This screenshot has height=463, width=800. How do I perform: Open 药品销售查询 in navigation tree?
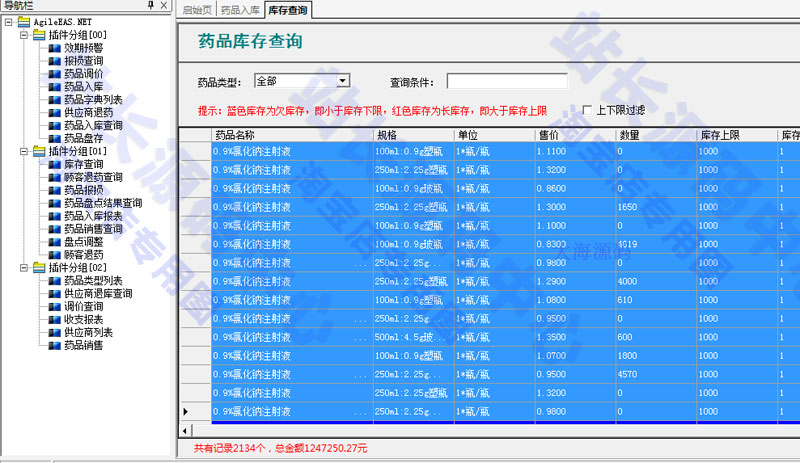pyautogui.click(x=93, y=229)
